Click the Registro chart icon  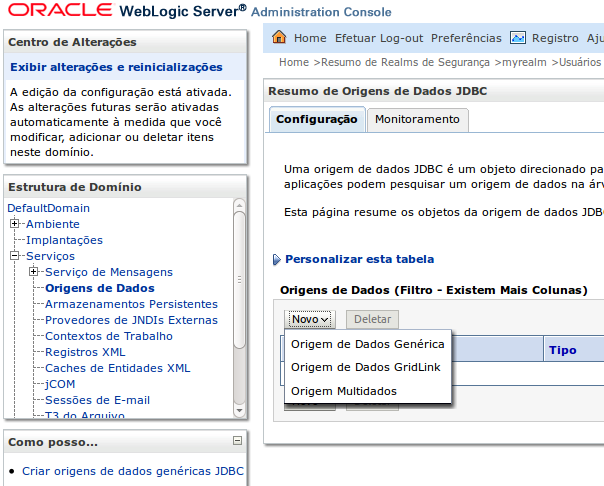click(x=518, y=38)
